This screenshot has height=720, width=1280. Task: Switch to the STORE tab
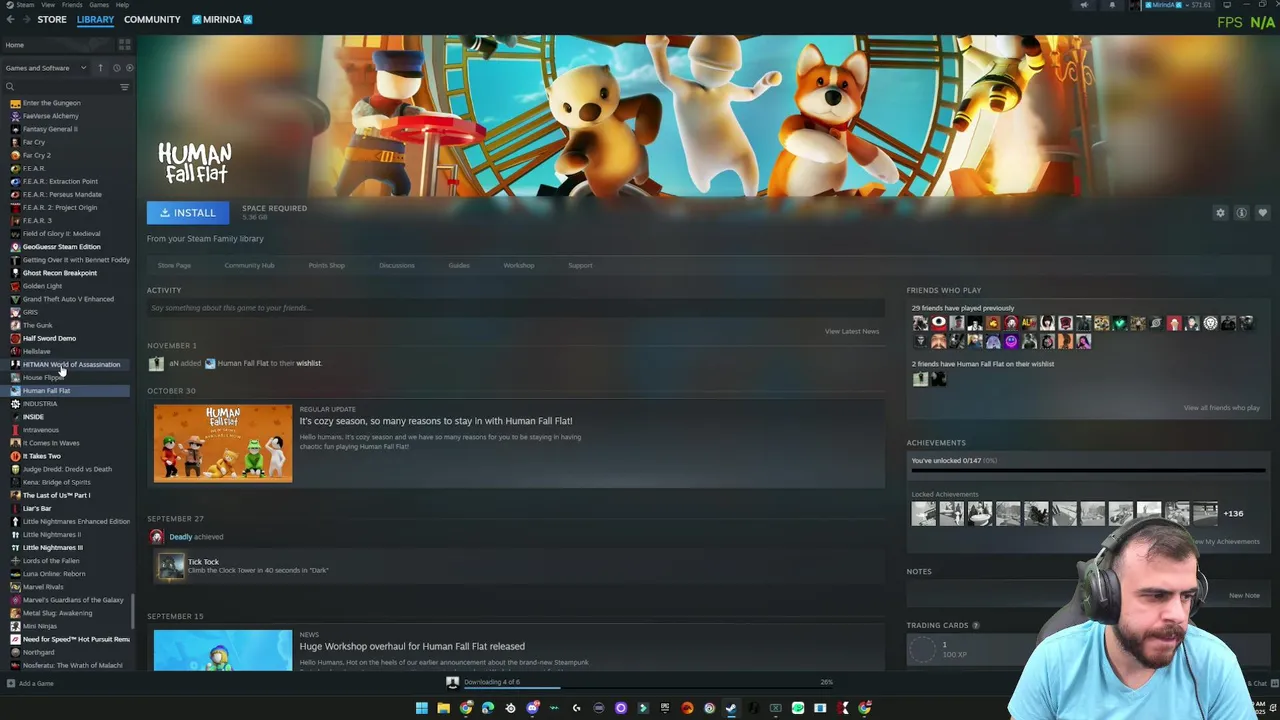point(52,19)
